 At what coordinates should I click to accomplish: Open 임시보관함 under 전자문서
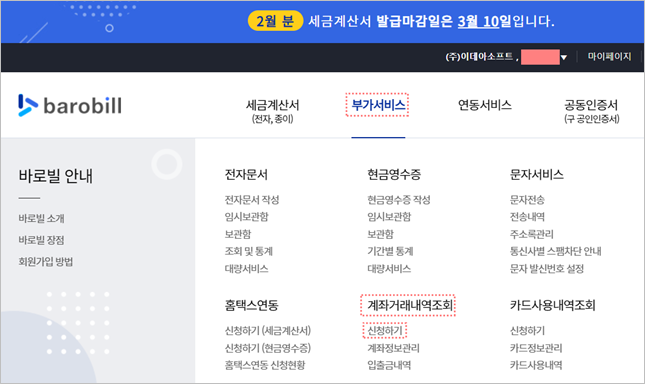pyautogui.click(x=246, y=217)
